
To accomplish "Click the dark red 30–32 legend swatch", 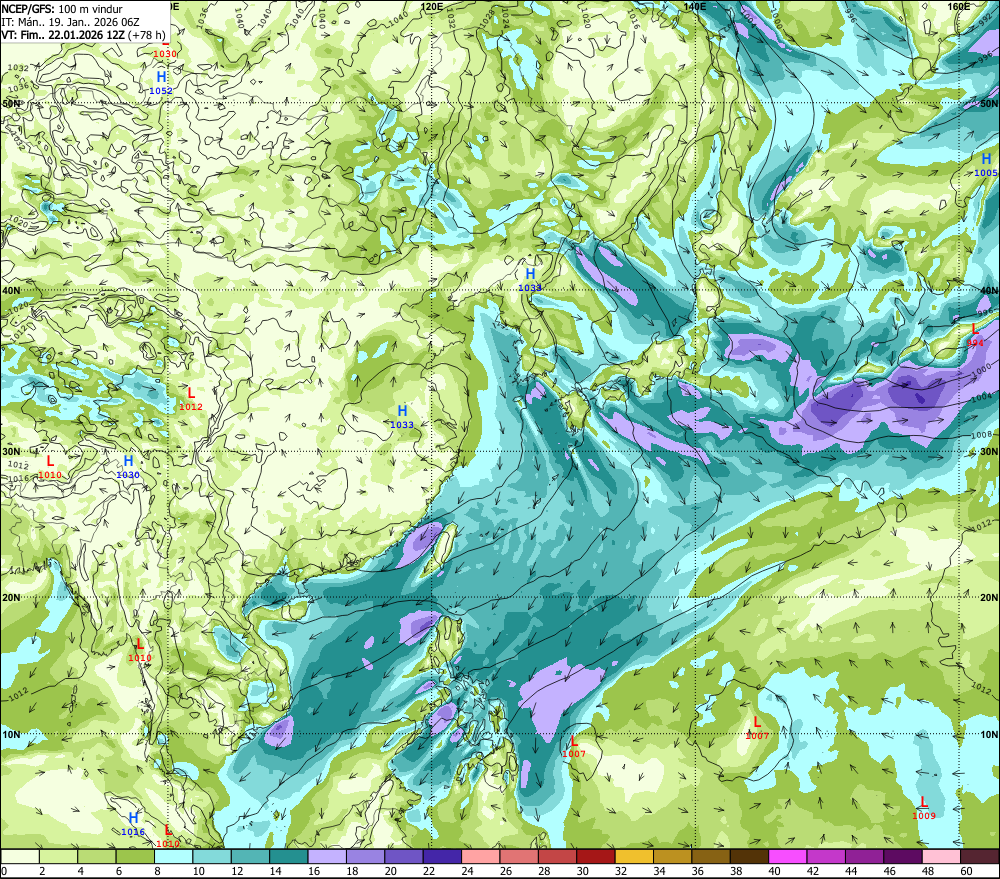I will [596, 856].
